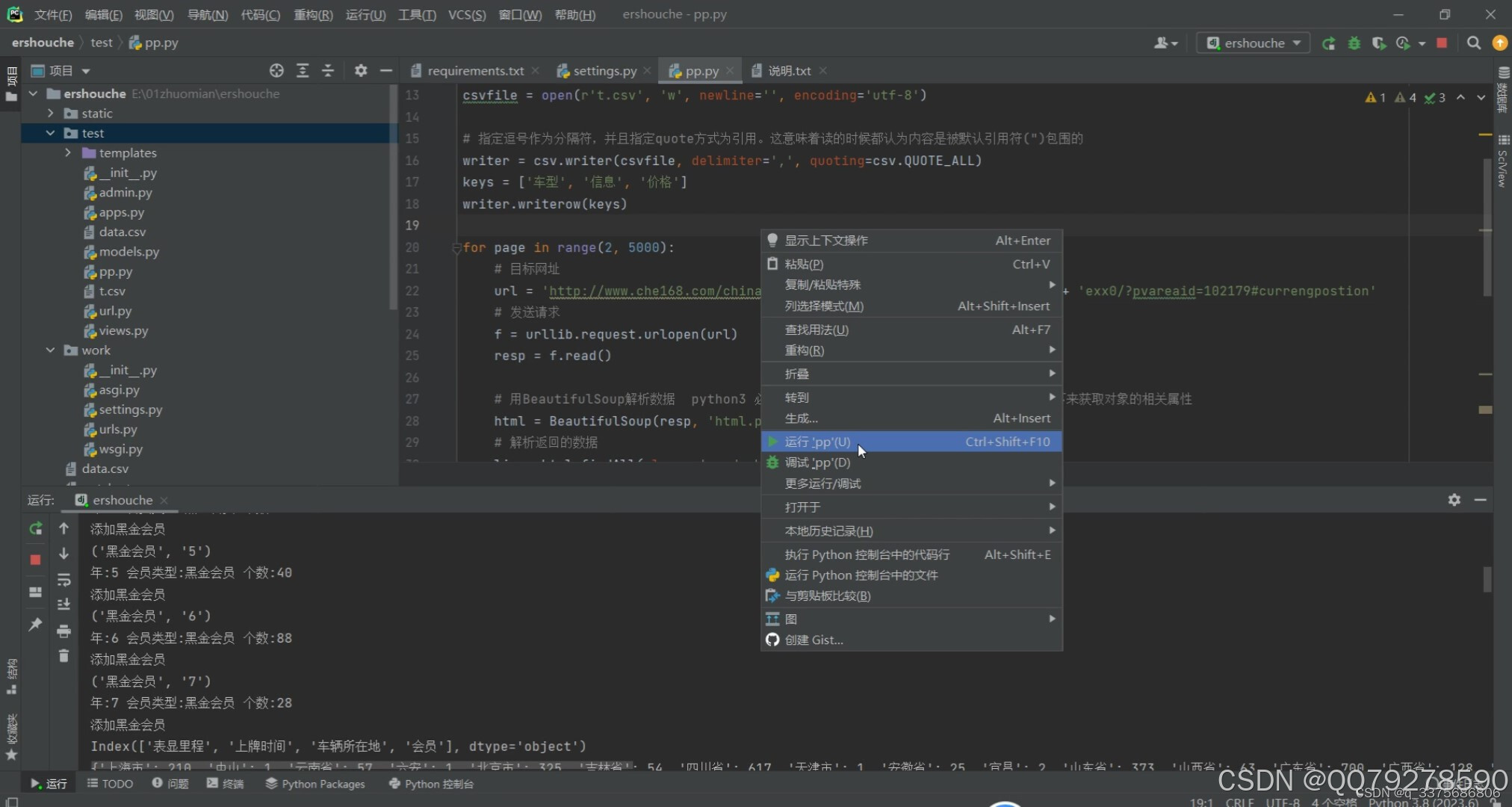Collapse all in project panel toolbar
The height and width of the screenshot is (807, 1512).
tap(328, 70)
